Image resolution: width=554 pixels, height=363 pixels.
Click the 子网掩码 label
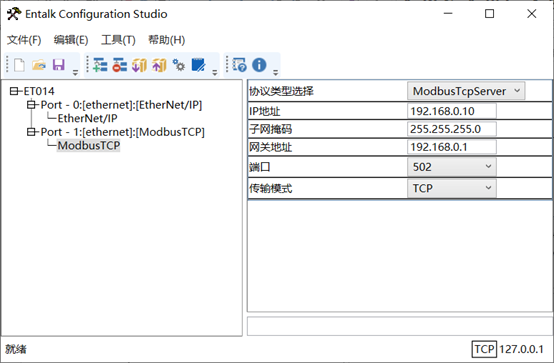point(271,129)
